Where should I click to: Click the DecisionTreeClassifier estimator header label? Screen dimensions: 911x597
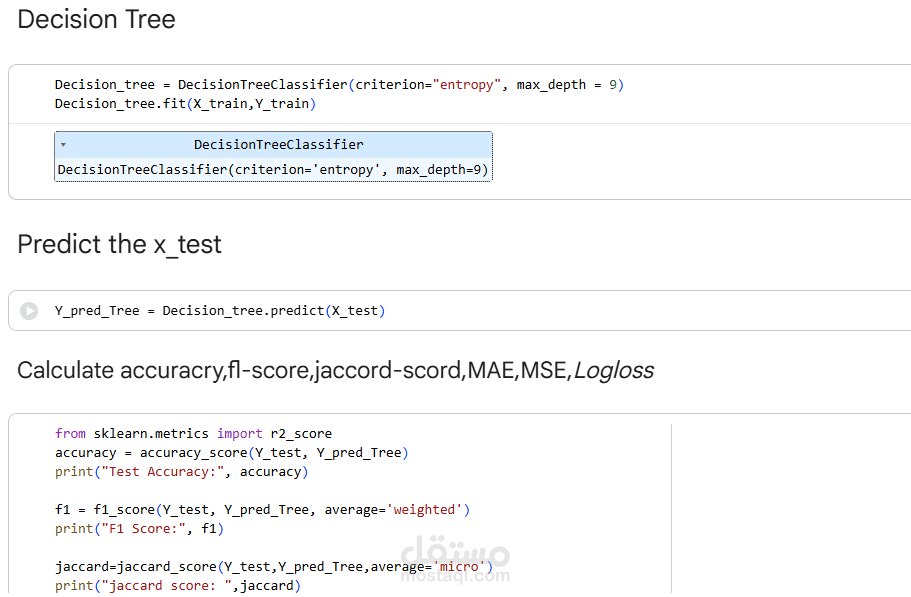tap(278, 145)
